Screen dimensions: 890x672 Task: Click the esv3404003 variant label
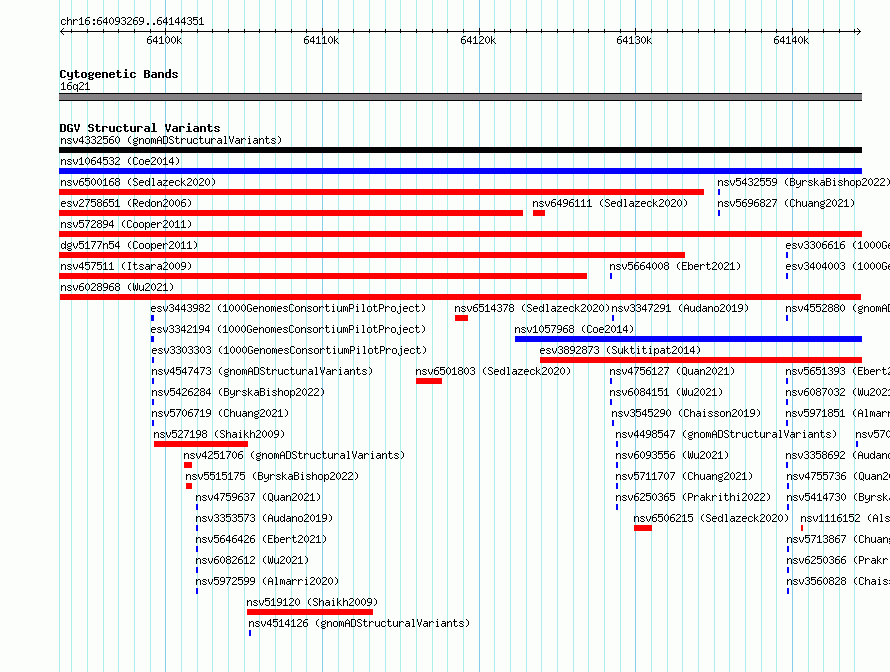(838, 266)
